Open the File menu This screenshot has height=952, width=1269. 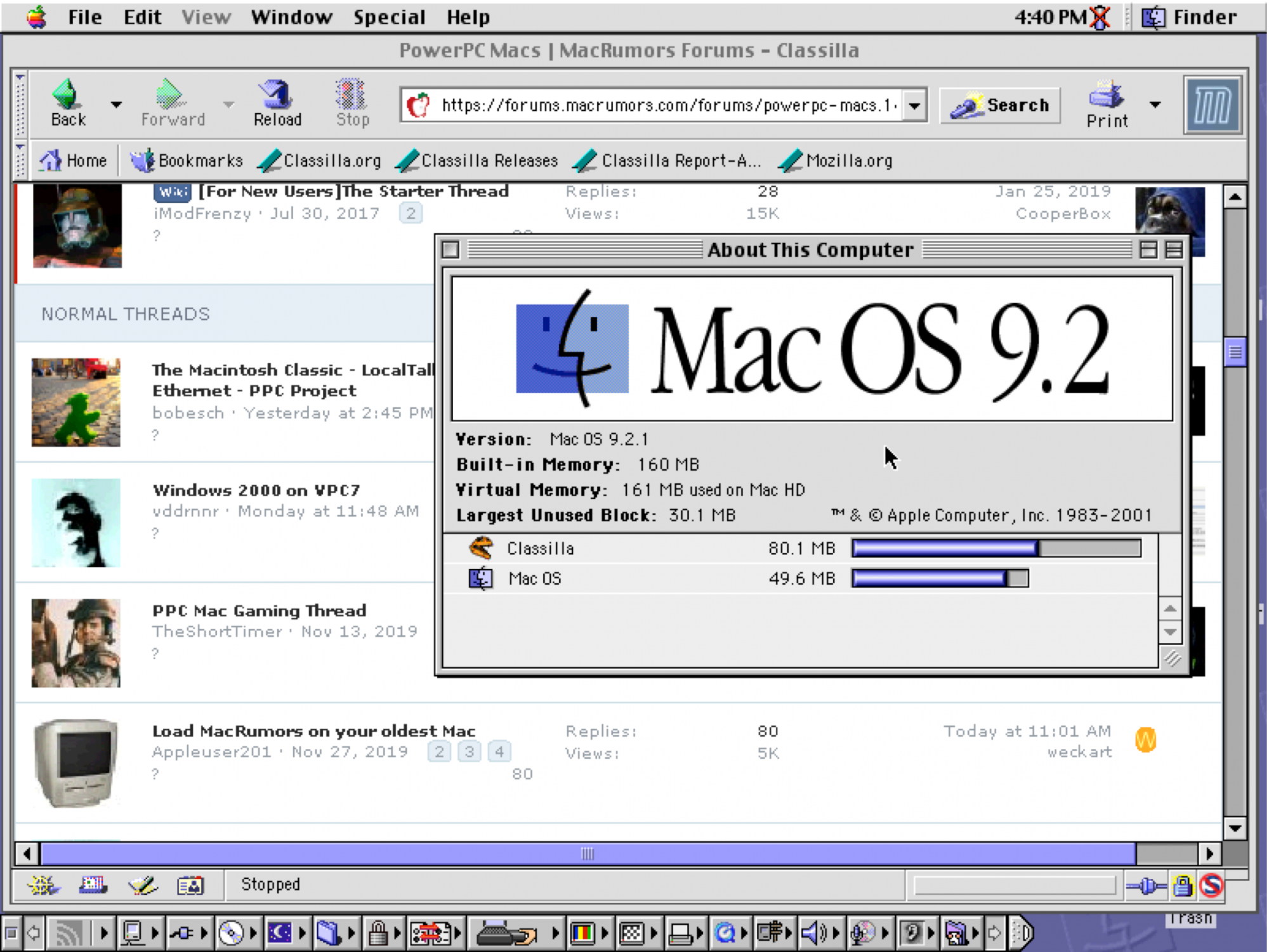pos(85,17)
